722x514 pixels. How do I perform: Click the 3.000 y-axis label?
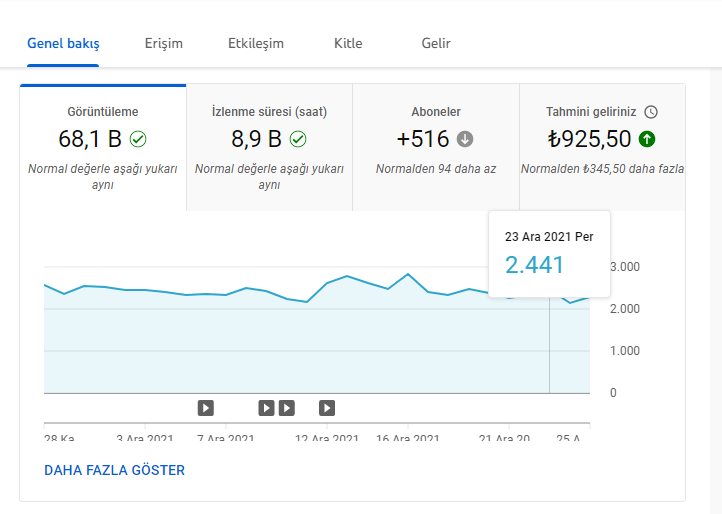click(x=625, y=267)
